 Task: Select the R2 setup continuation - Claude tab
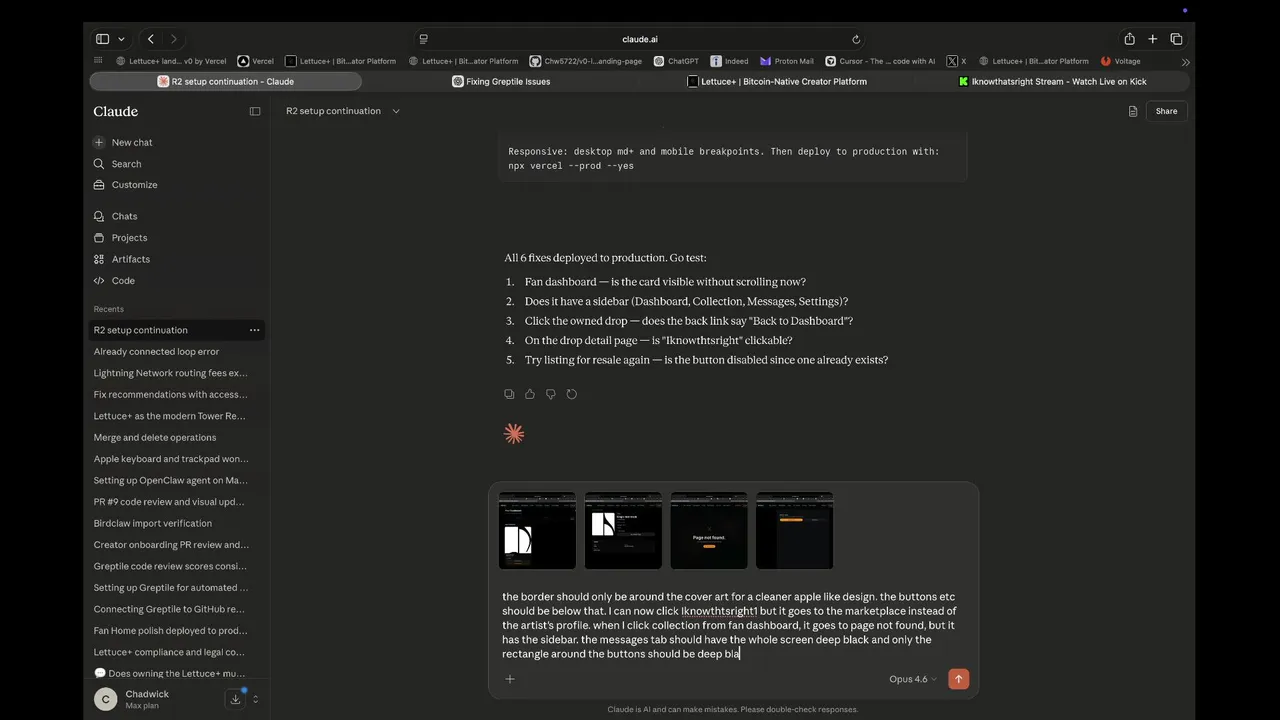(x=225, y=81)
